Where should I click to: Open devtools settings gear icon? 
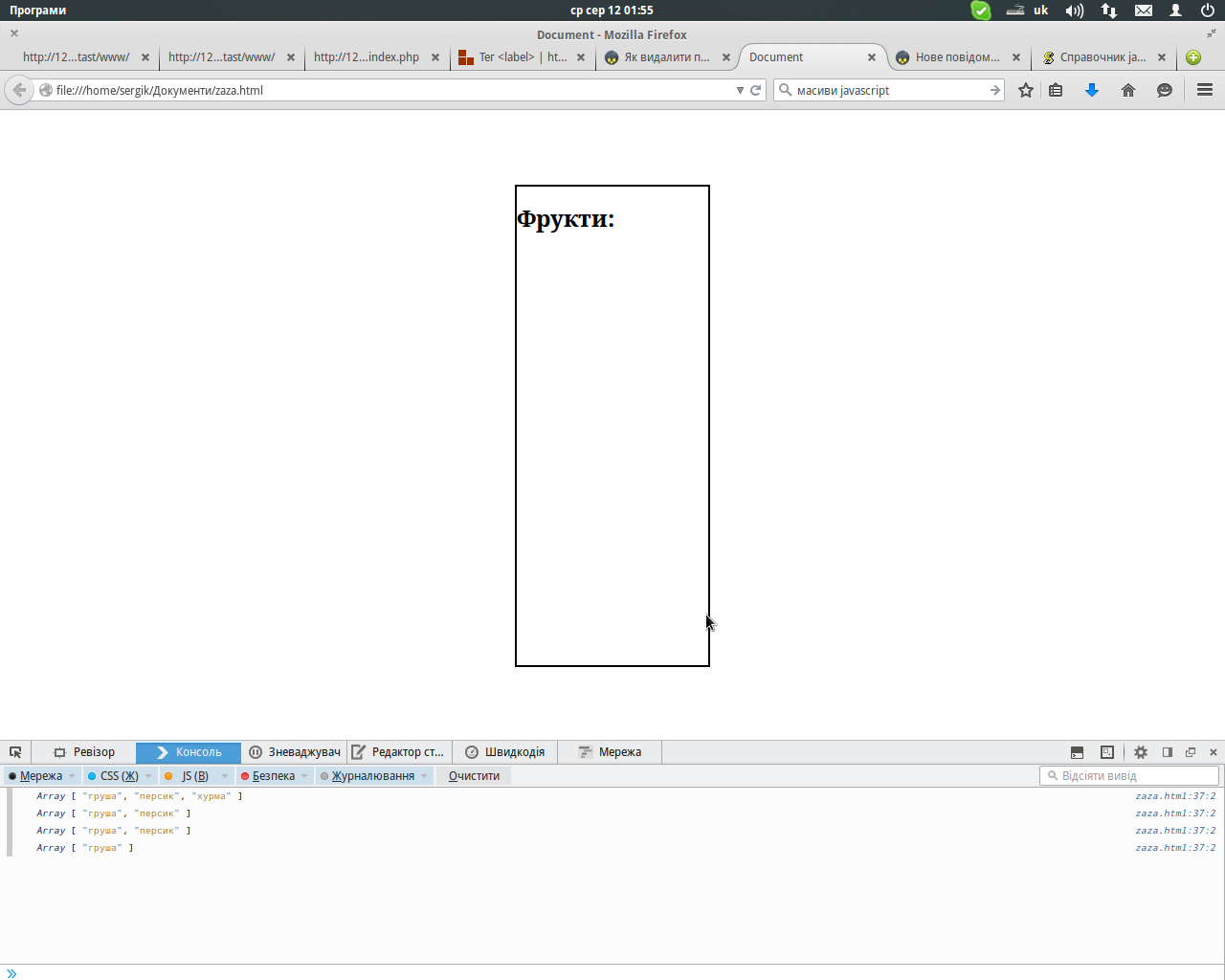click(1141, 752)
